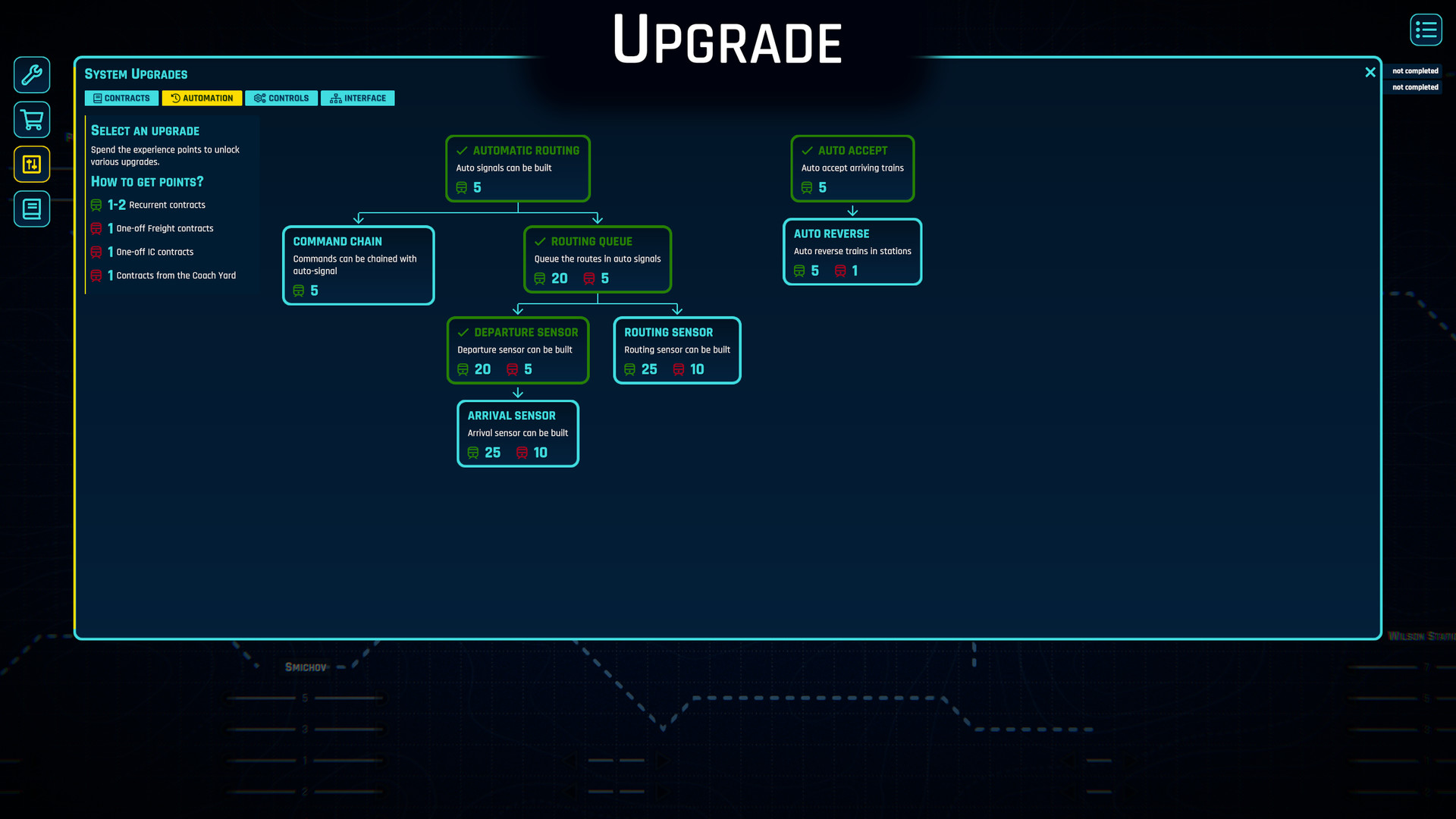Image resolution: width=1456 pixels, height=819 pixels.
Task: Click the Automation tab in System Upgrades
Action: click(201, 97)
